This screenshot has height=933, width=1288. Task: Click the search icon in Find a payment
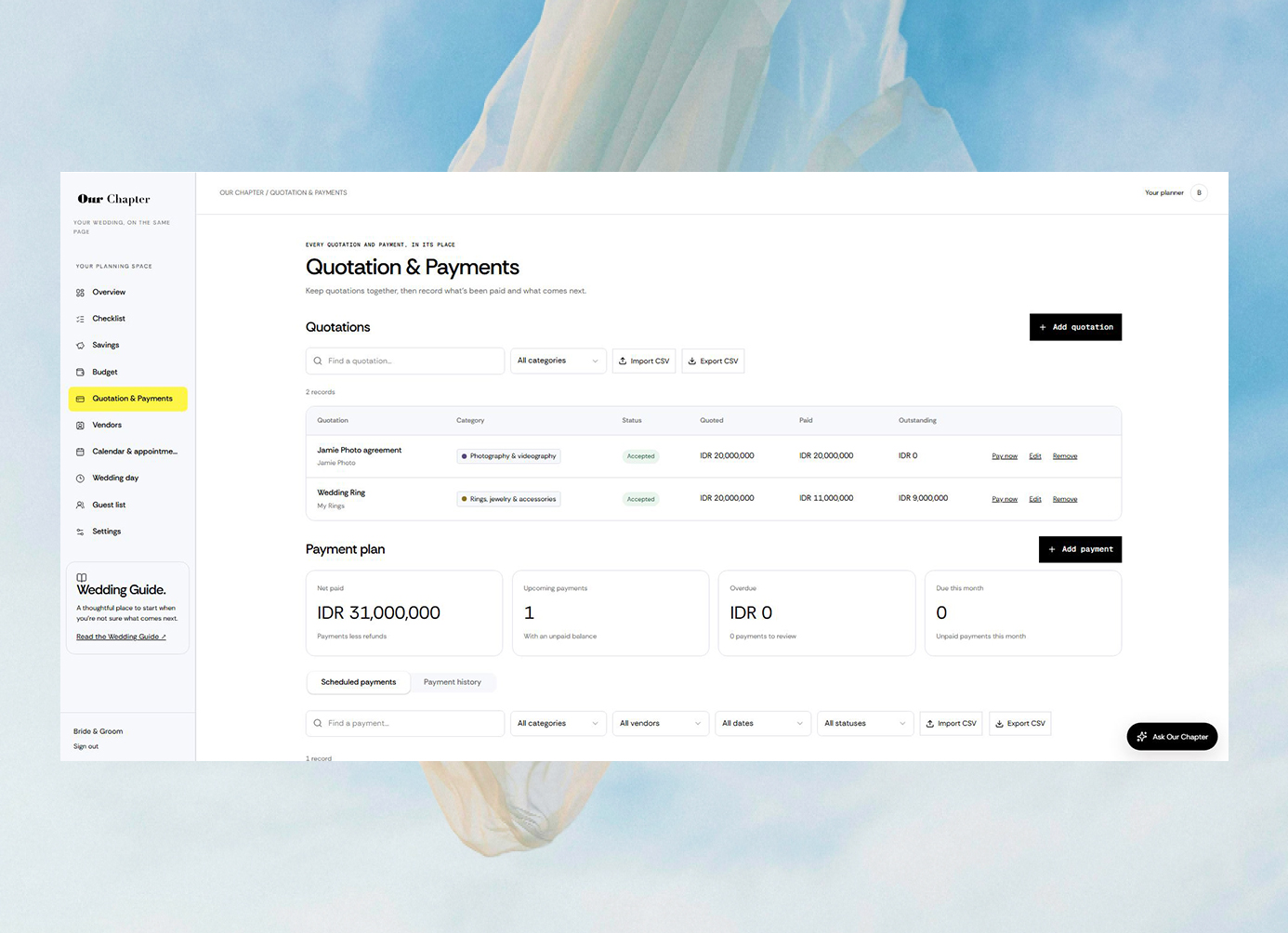coord(318,724)
